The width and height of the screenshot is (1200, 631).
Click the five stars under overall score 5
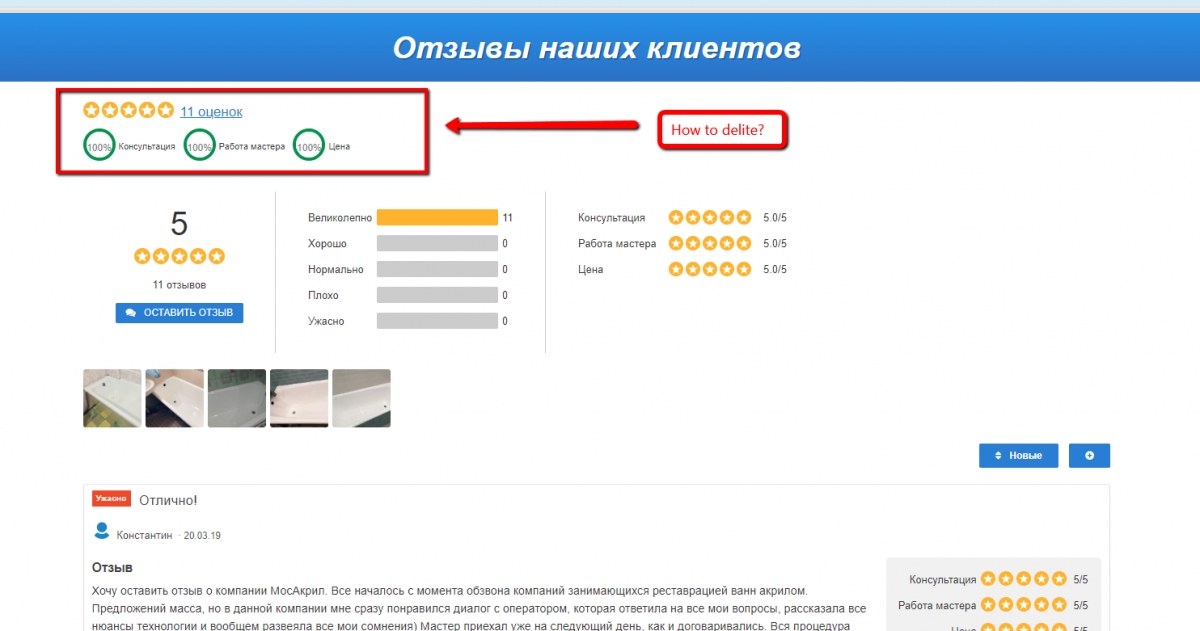(179, 257)
